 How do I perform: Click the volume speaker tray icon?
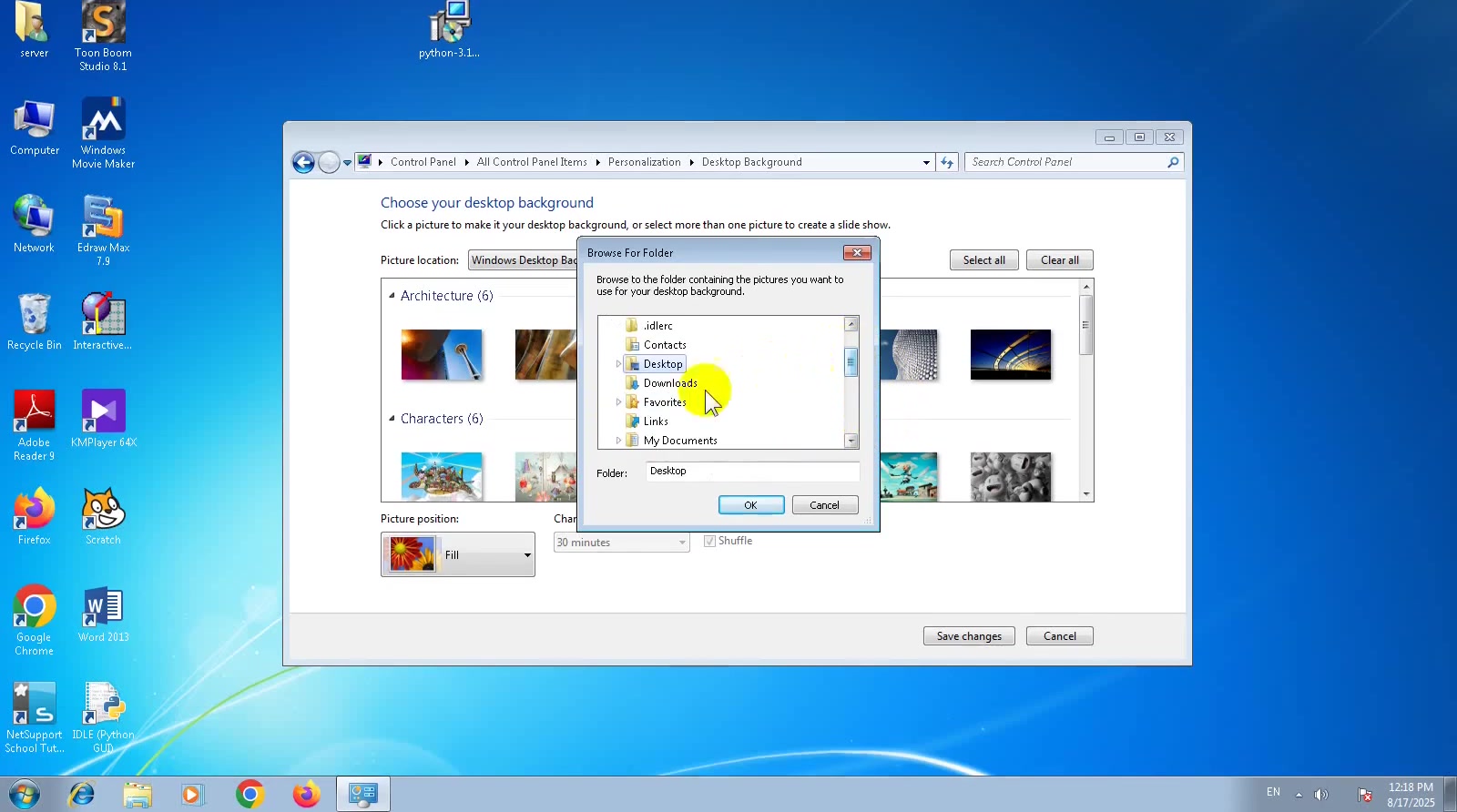point(1321,794)
